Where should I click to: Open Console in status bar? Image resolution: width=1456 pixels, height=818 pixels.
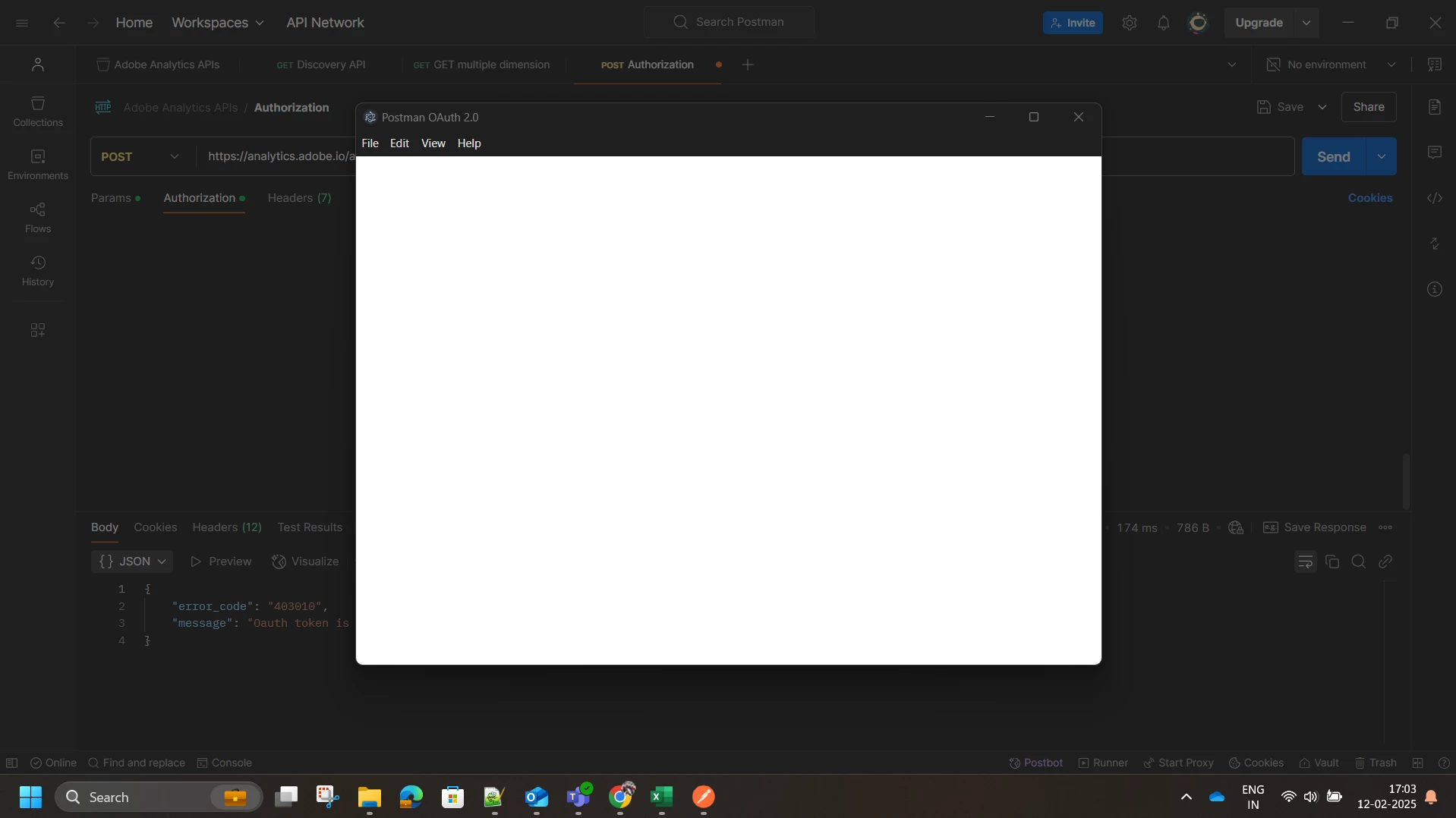225,763
